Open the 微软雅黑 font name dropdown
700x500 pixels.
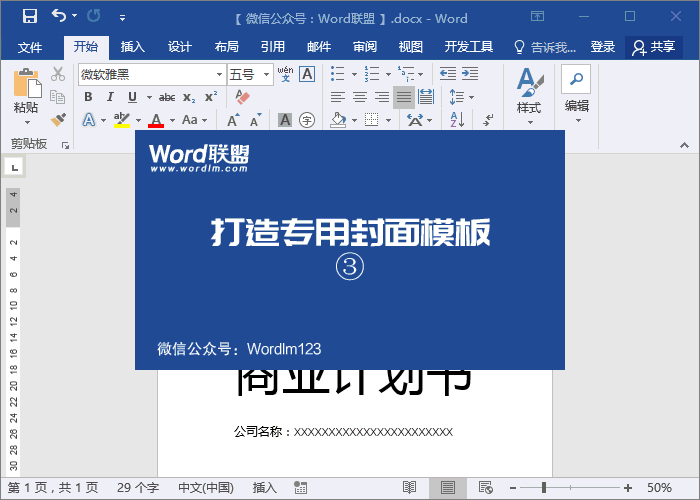219,75
